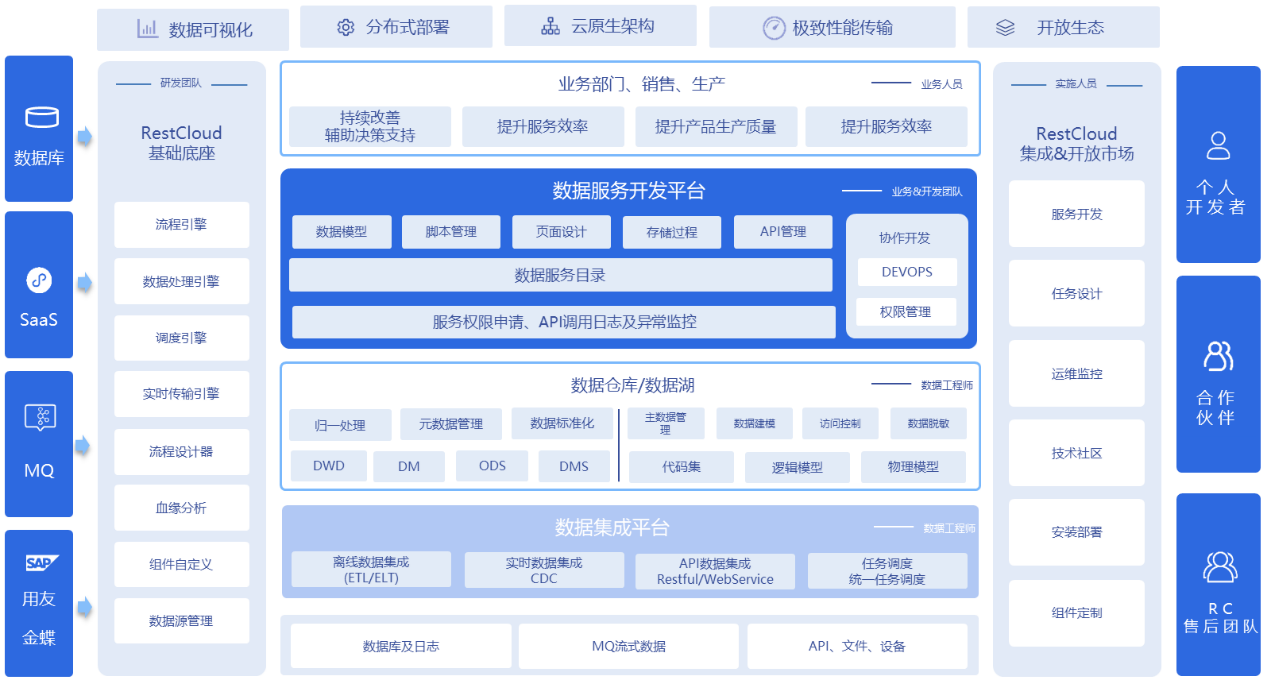The height and width of the screenshot is (680, 1271).
Task: Click the 个人开发者 person icon
Action: [1218, 146]
